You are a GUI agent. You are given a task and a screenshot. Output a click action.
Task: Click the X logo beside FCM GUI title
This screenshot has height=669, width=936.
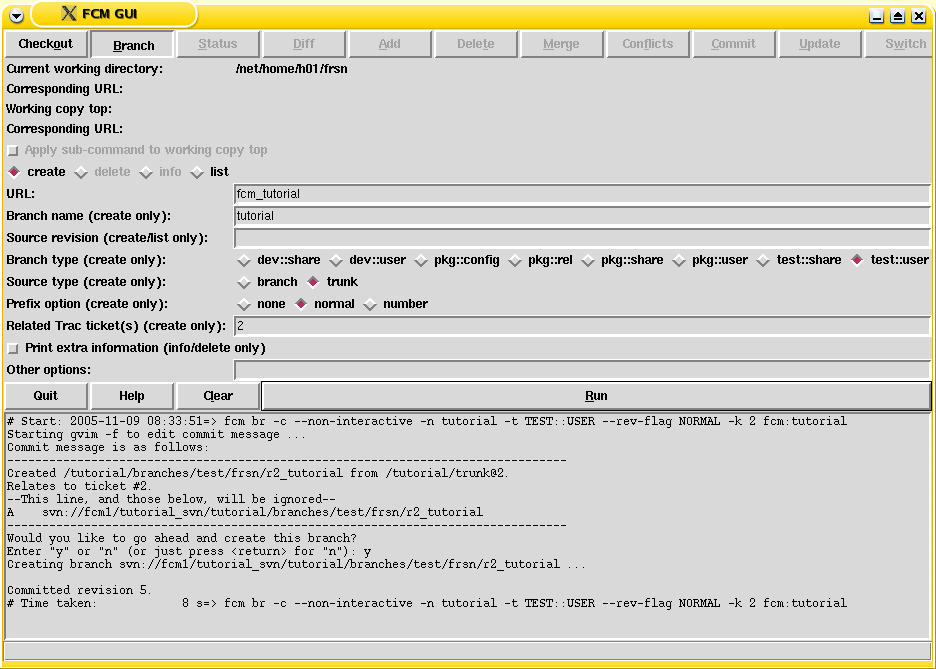point(68,14)
